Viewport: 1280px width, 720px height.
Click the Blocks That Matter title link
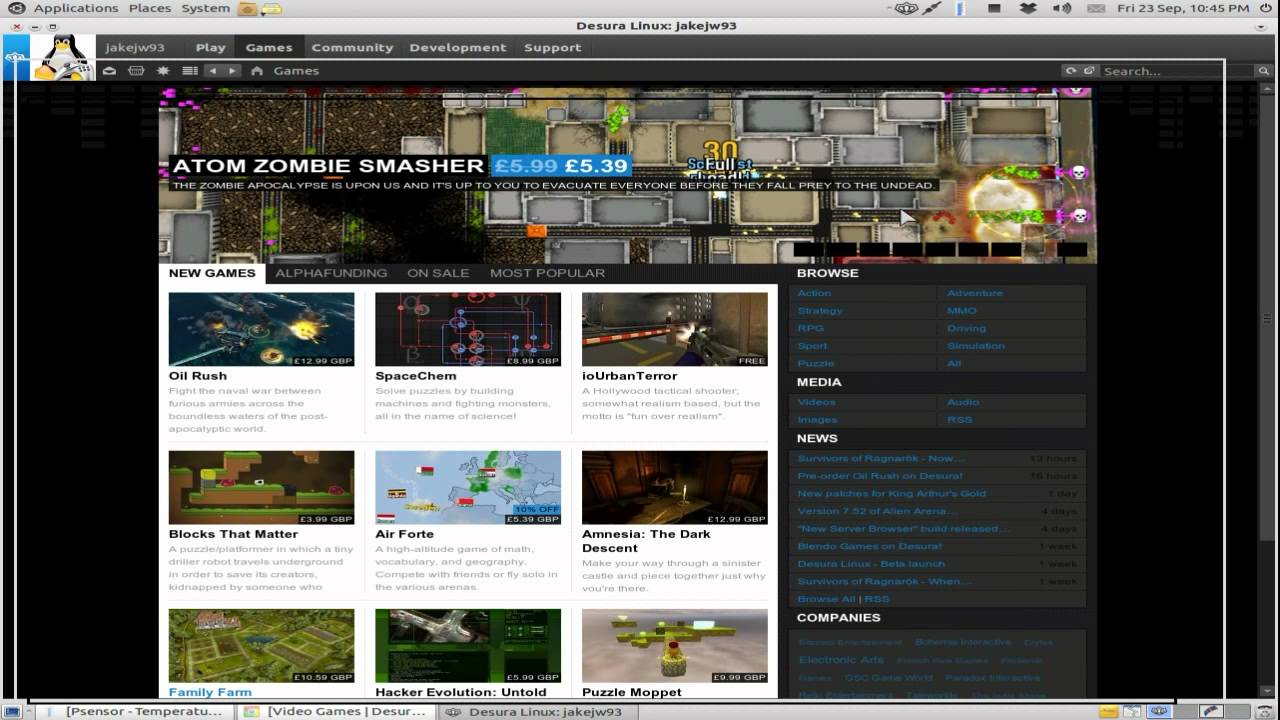click(233, 534)
